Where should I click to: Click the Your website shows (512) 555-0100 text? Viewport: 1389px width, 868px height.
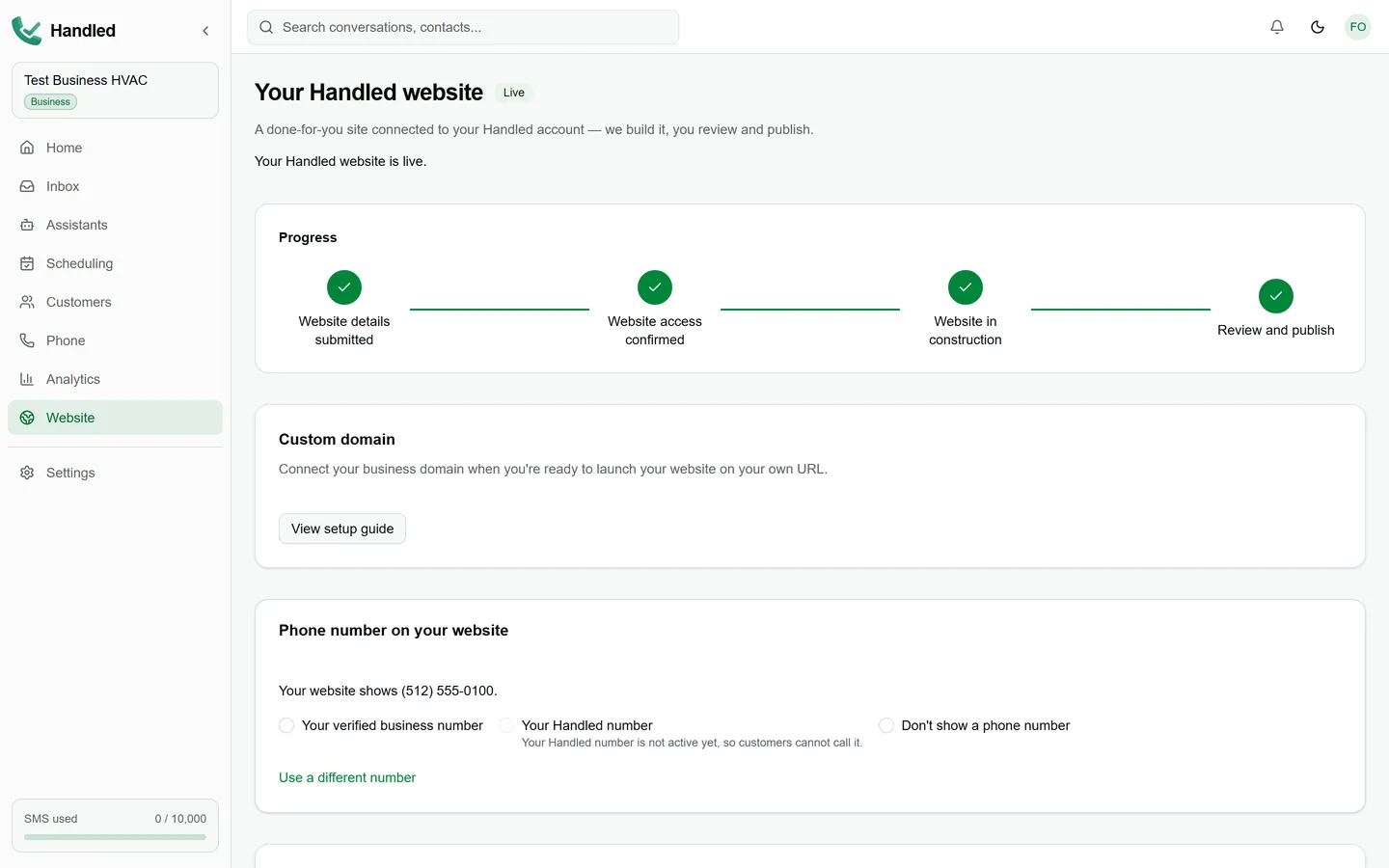[388, 691]
